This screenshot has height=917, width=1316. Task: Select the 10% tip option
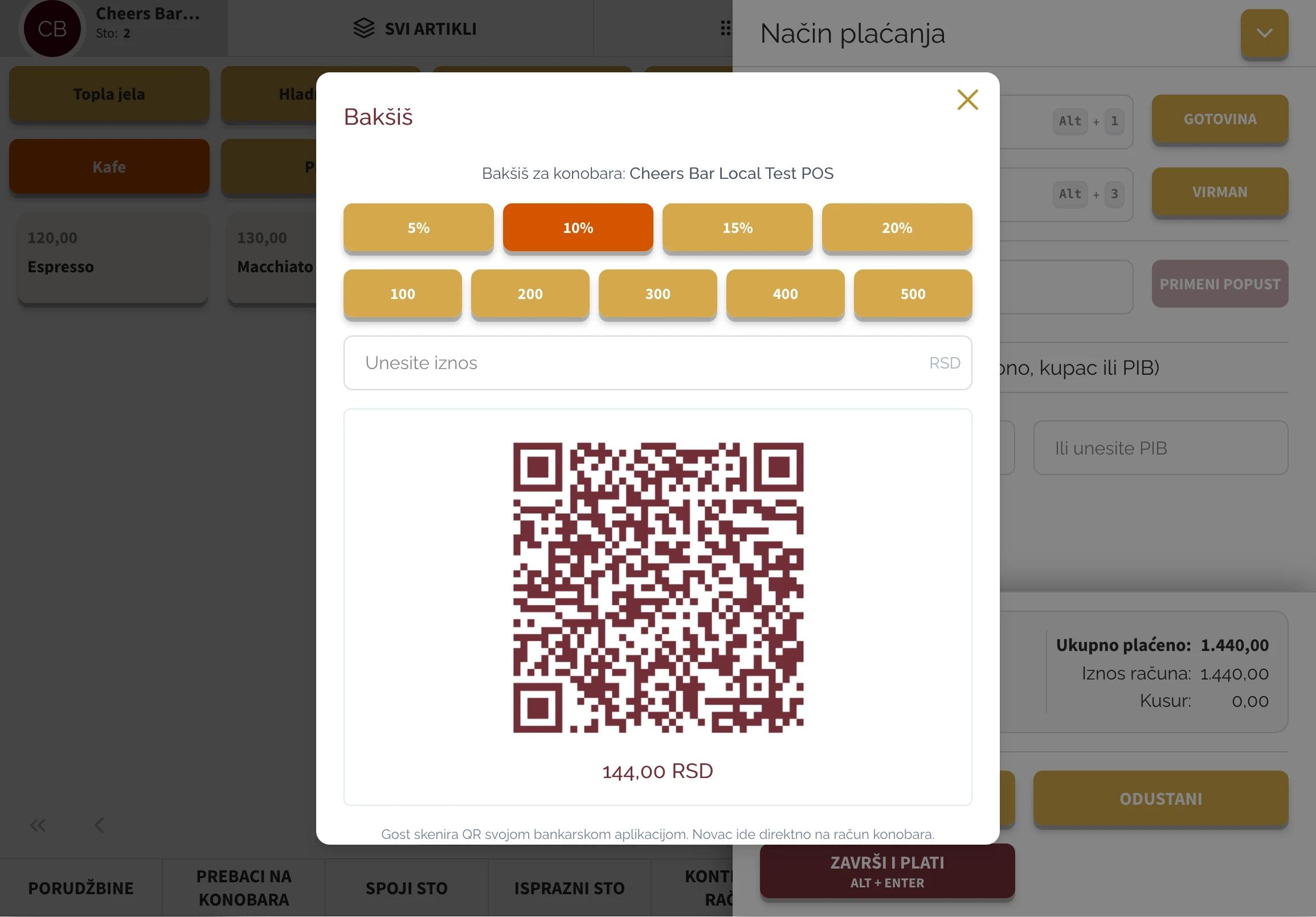tap(578, 227)
